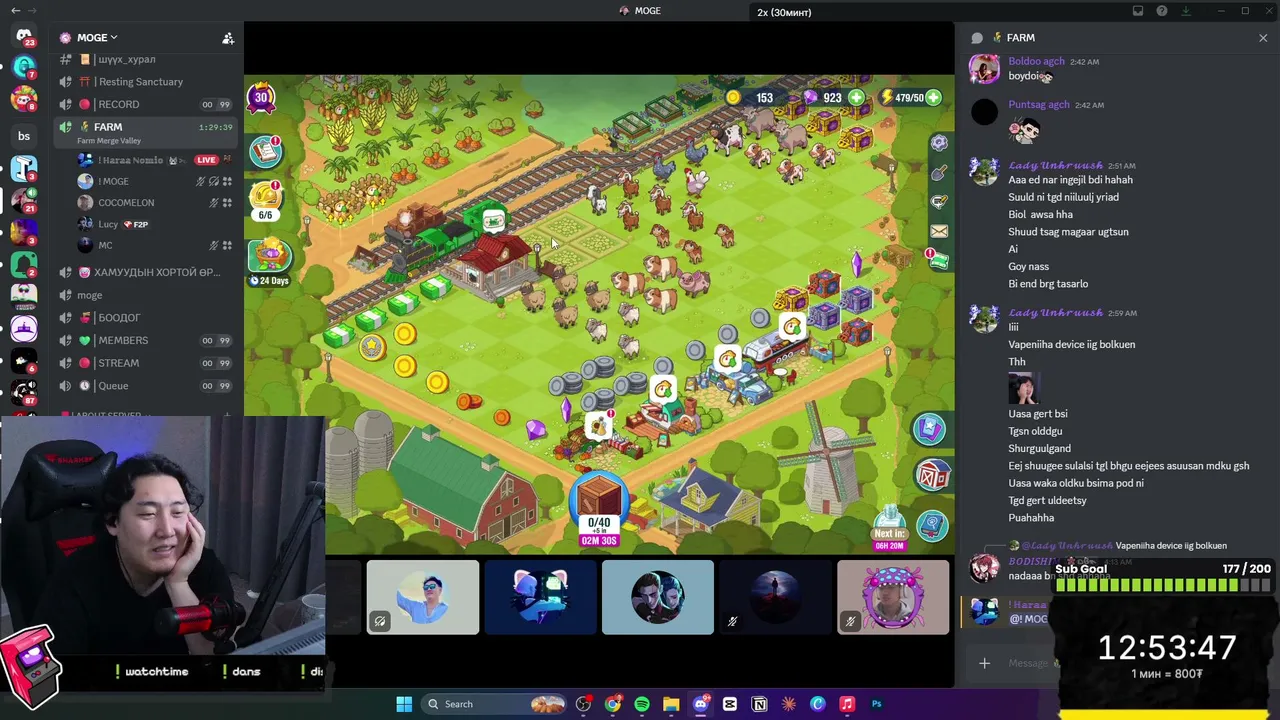
Task: Add energy with green plus button
Action: pos(933,97)
